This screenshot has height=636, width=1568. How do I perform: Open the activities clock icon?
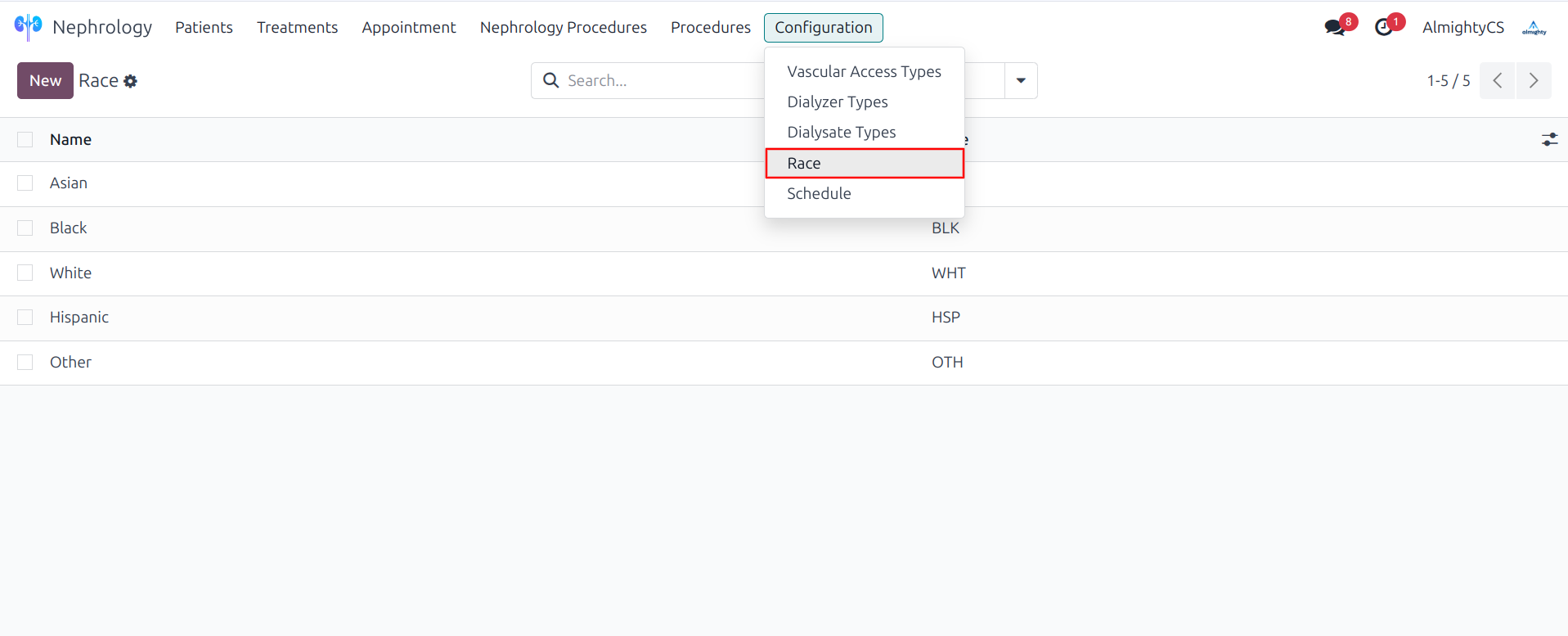click(1384, 27)
